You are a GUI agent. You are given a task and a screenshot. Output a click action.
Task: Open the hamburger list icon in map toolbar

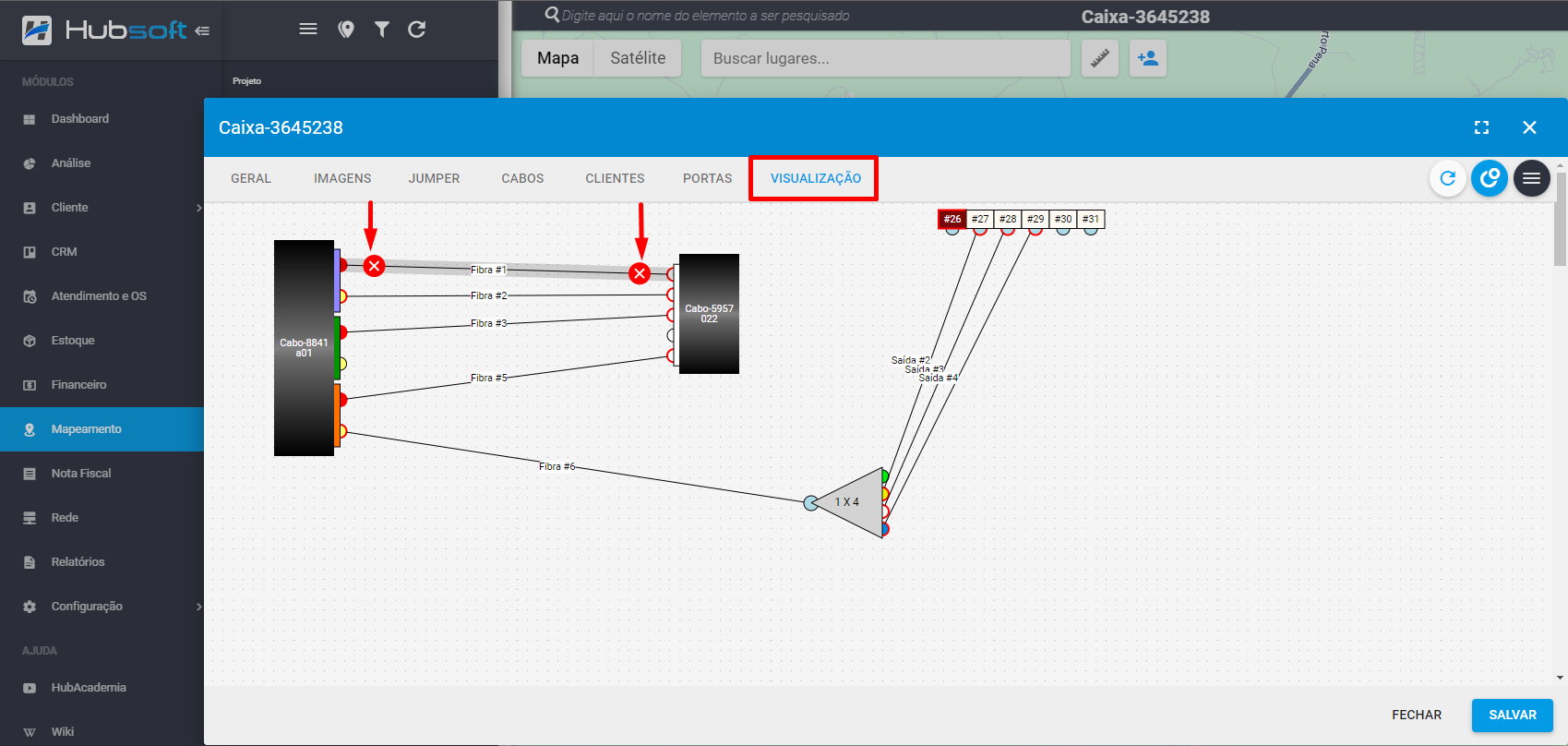tap(308, 30)
